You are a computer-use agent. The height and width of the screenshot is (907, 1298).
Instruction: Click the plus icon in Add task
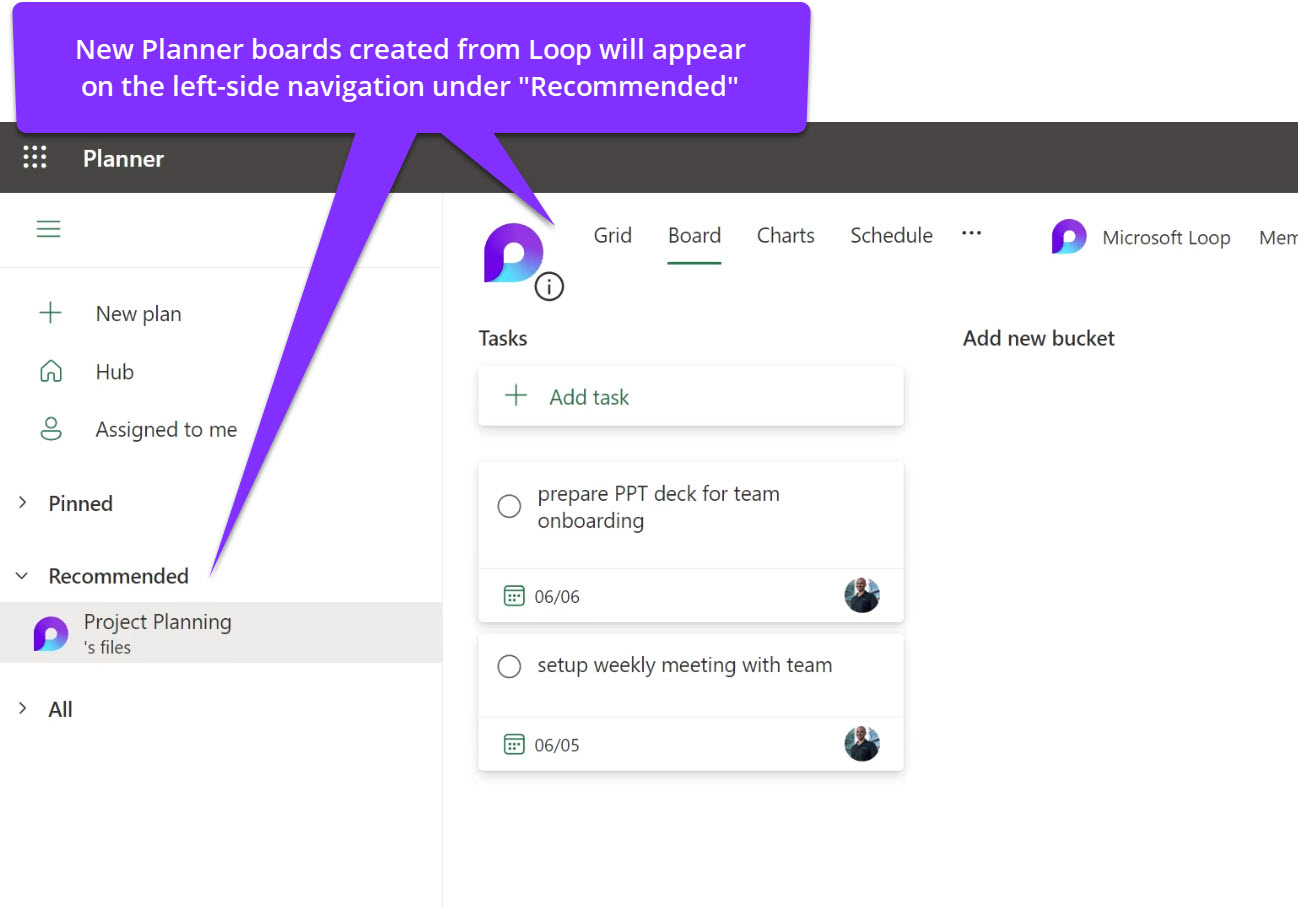pos(516,396)
